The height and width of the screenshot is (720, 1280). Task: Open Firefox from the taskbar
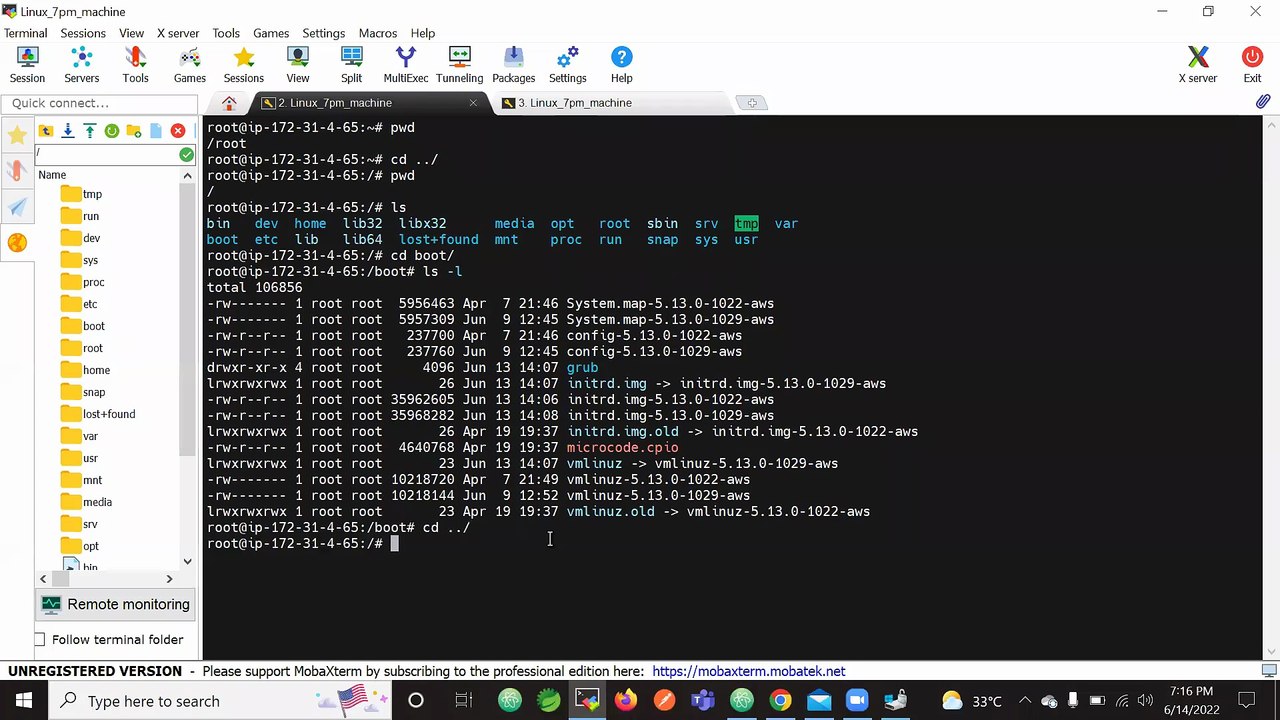pos(626,701)
